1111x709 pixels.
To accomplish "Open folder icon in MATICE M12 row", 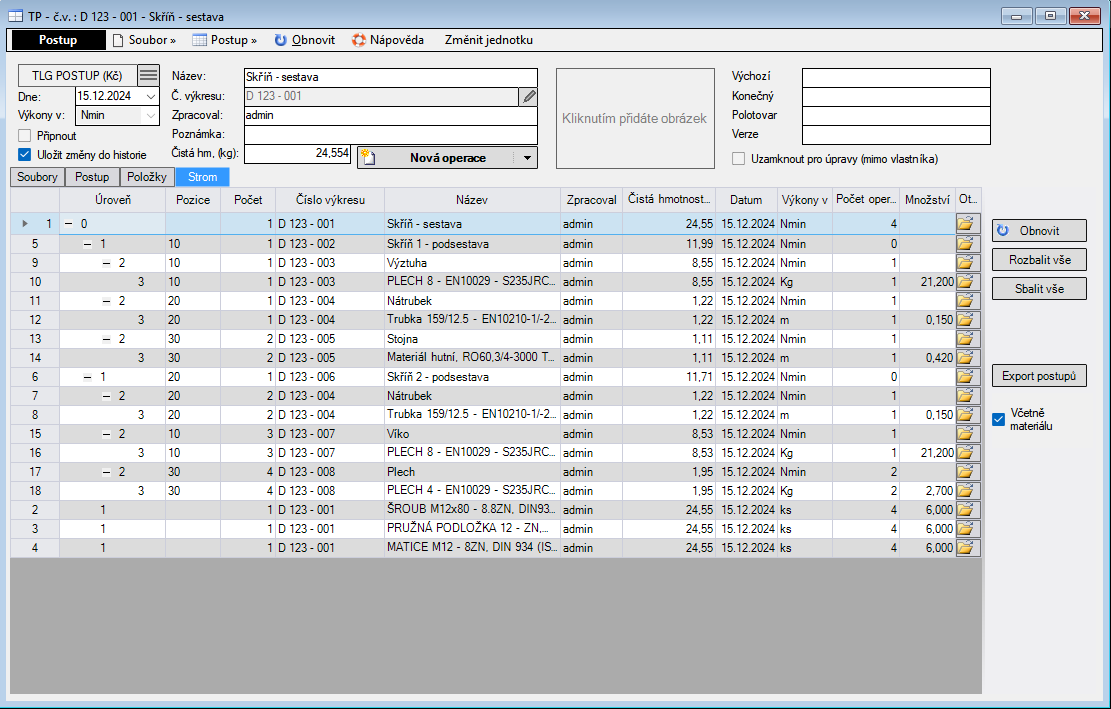I will pos(968,548).
